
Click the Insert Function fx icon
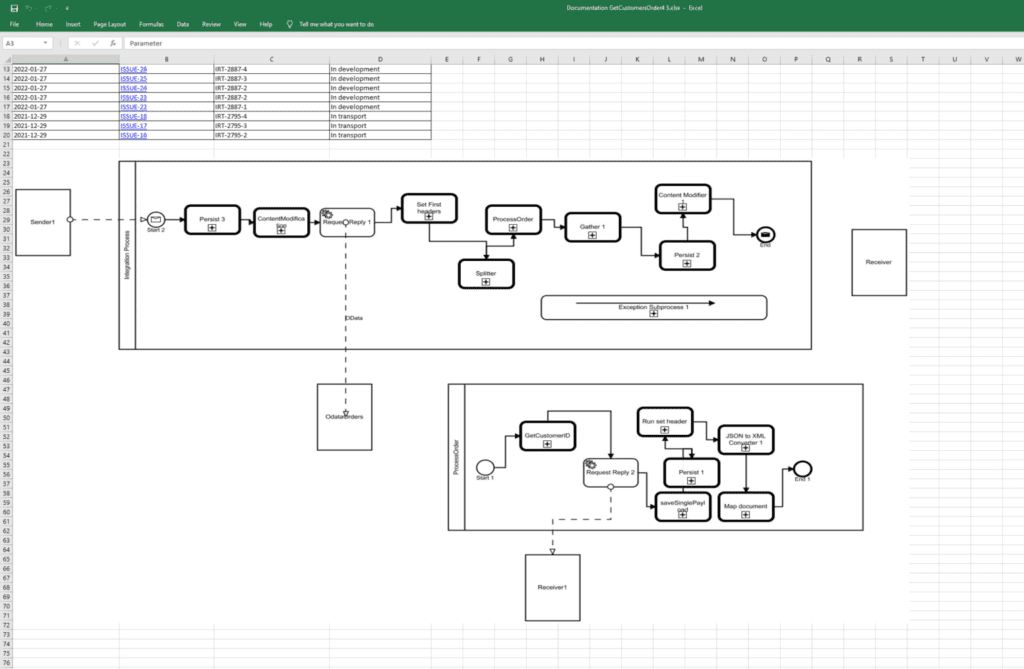tap(113, 43)
